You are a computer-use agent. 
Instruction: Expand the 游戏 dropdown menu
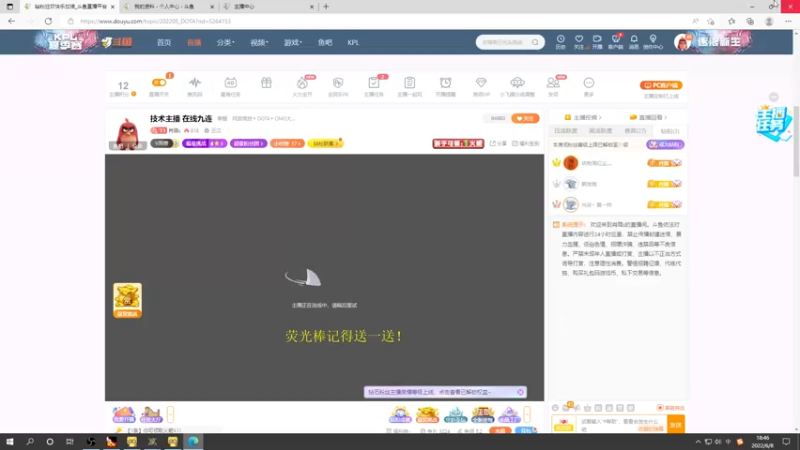(x=293, y=42)
